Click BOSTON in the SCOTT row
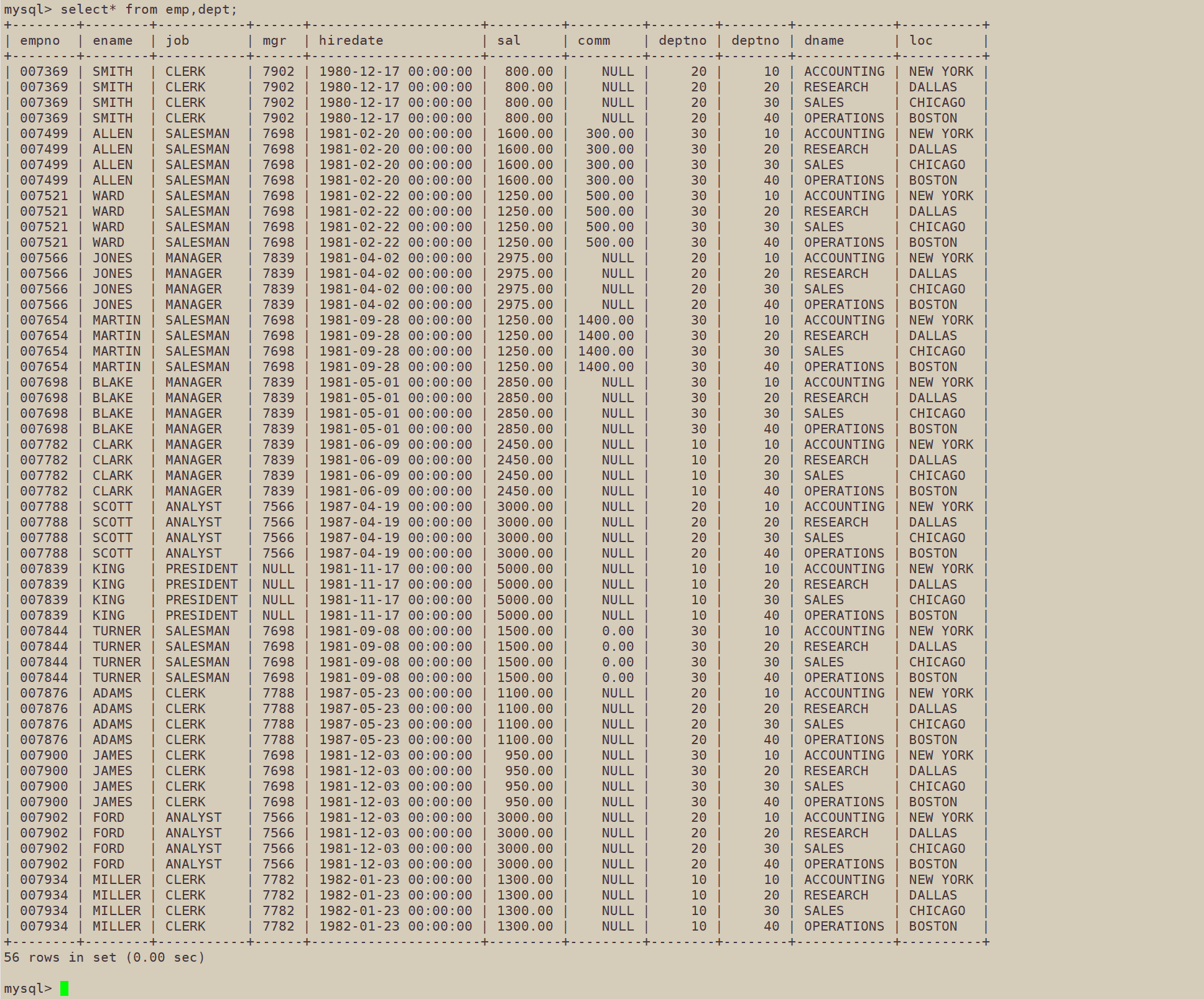The height and width of the screenshot is (999, 1204). point(933,553)
